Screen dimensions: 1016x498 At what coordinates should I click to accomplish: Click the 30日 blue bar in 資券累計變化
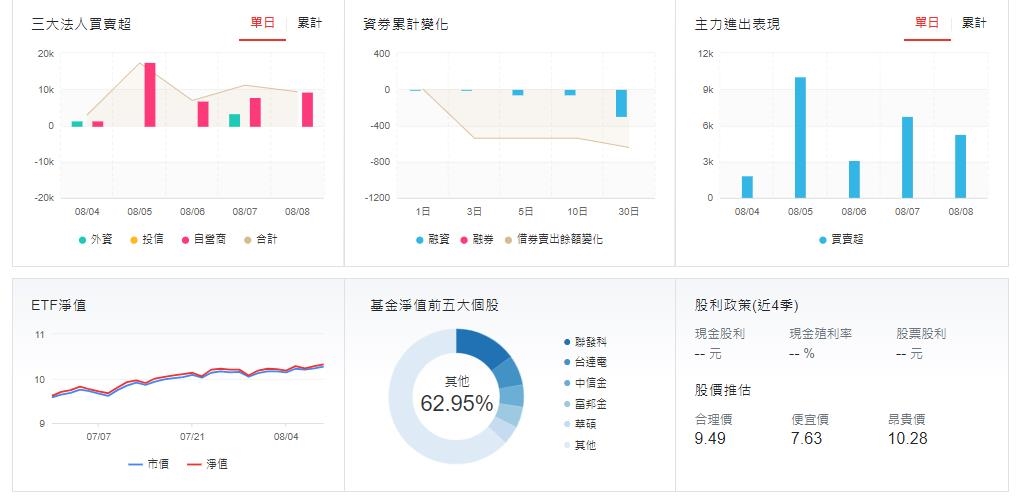pyautogui.click(x=621, y=103)
